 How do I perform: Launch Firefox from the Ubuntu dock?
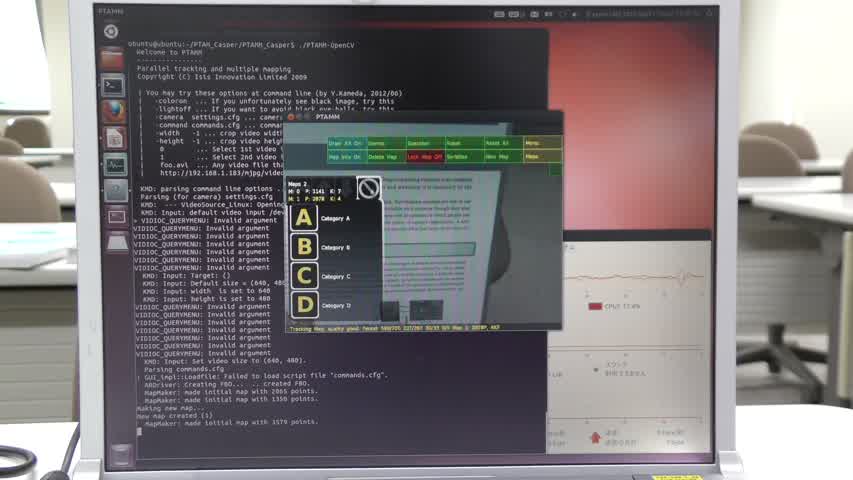click(x=114, y=112)
